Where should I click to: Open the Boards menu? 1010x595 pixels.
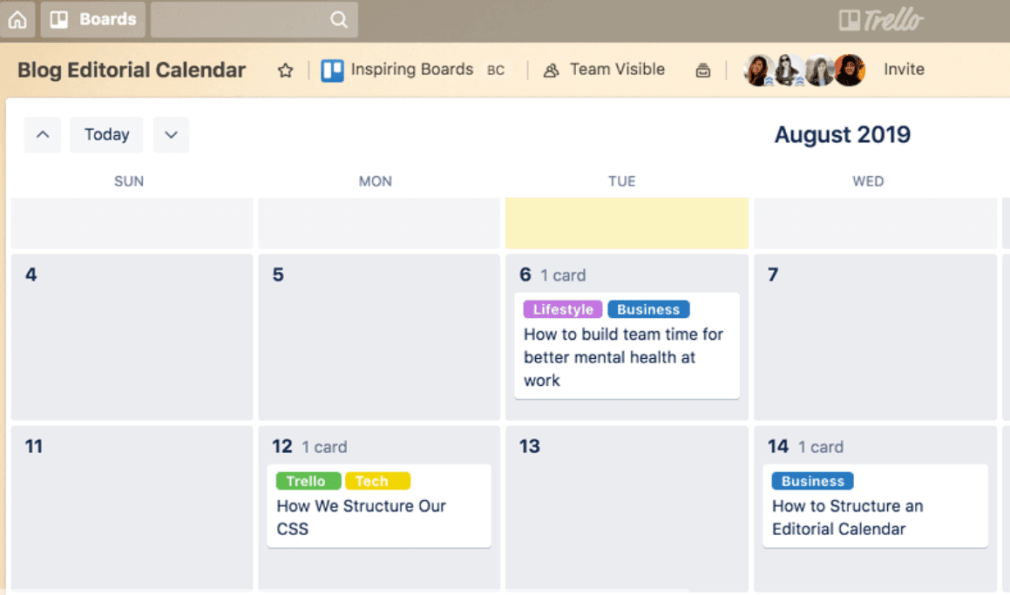tap(92, 18)
